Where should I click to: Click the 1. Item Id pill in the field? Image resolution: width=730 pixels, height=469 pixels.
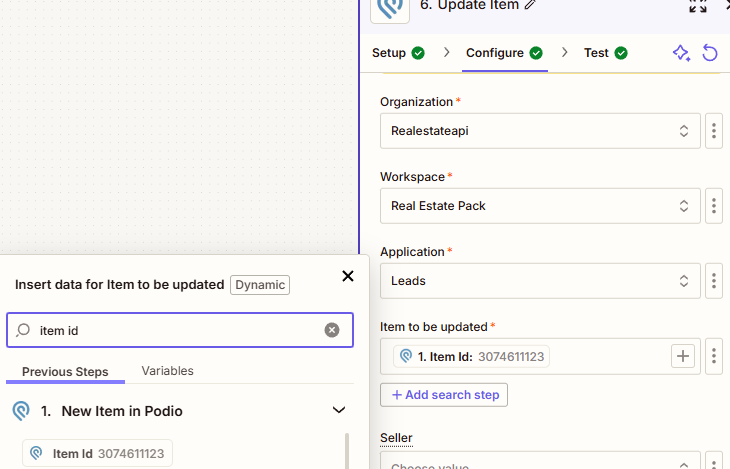pos(471,356)
